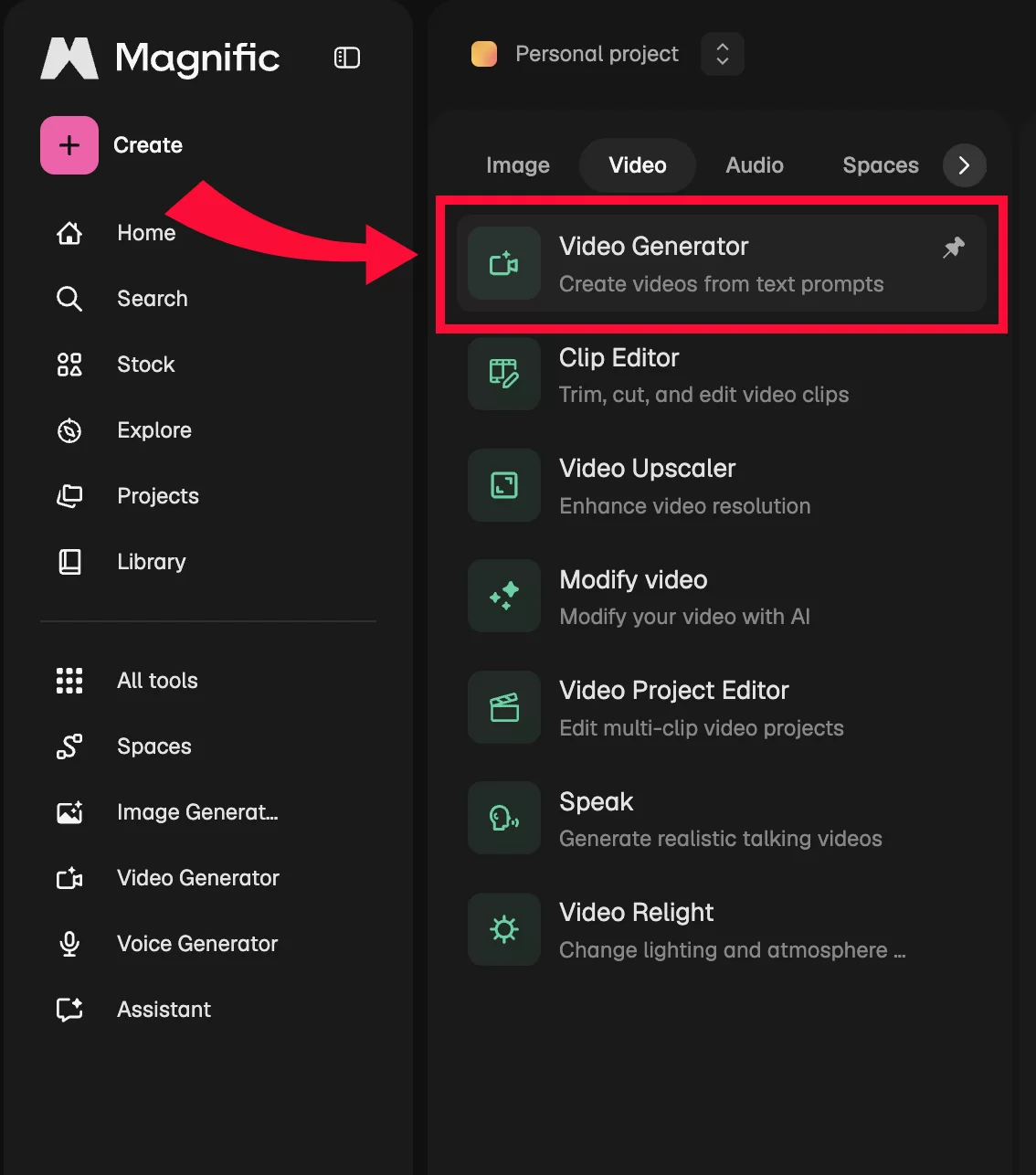The height and width of the screenshot is (1175, 1036).
Task: Open the Stock shapes icon
Action: point(69,365)
